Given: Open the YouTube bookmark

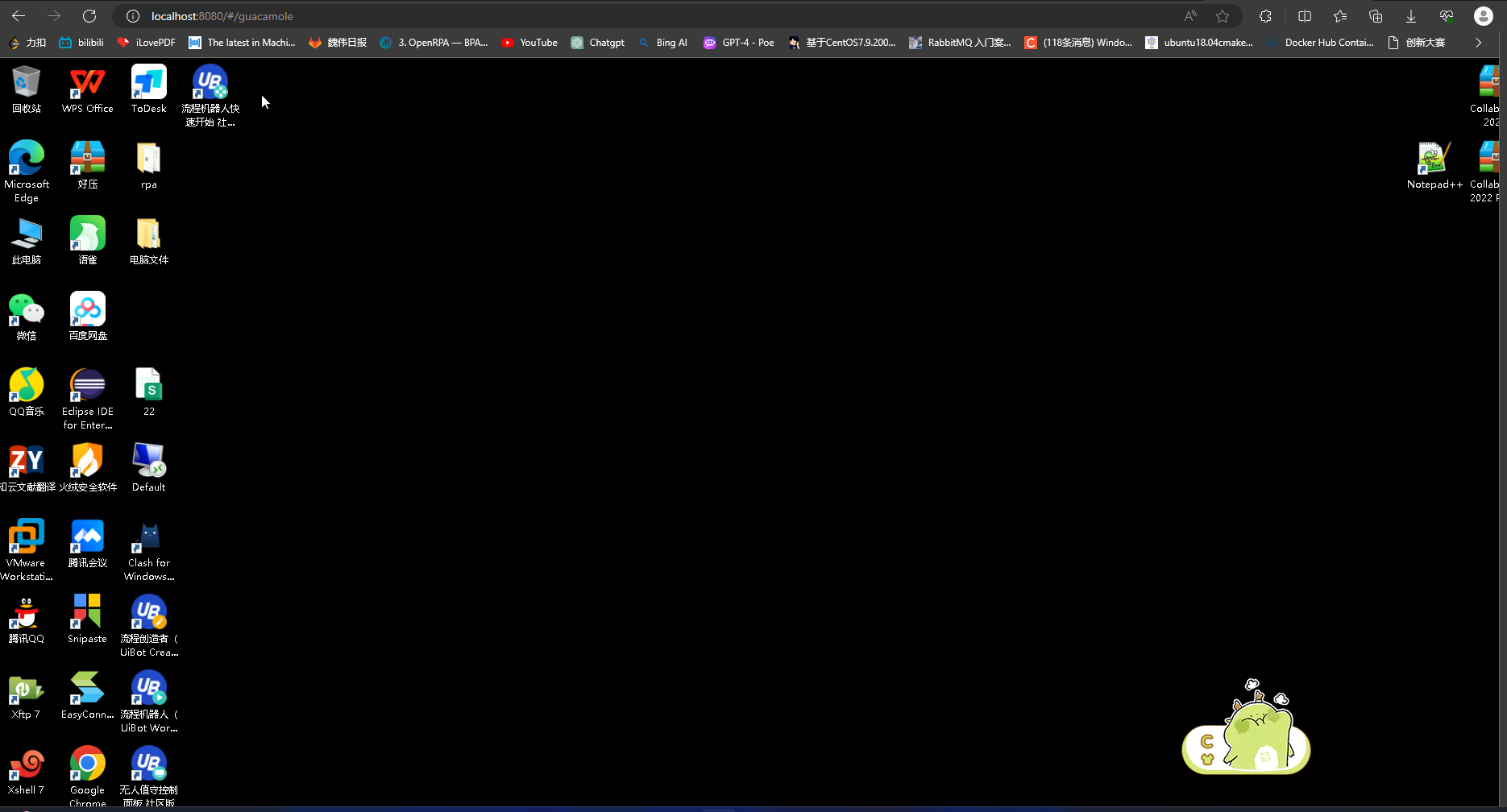Looking at the screenshot, I should tap(529, 43).
